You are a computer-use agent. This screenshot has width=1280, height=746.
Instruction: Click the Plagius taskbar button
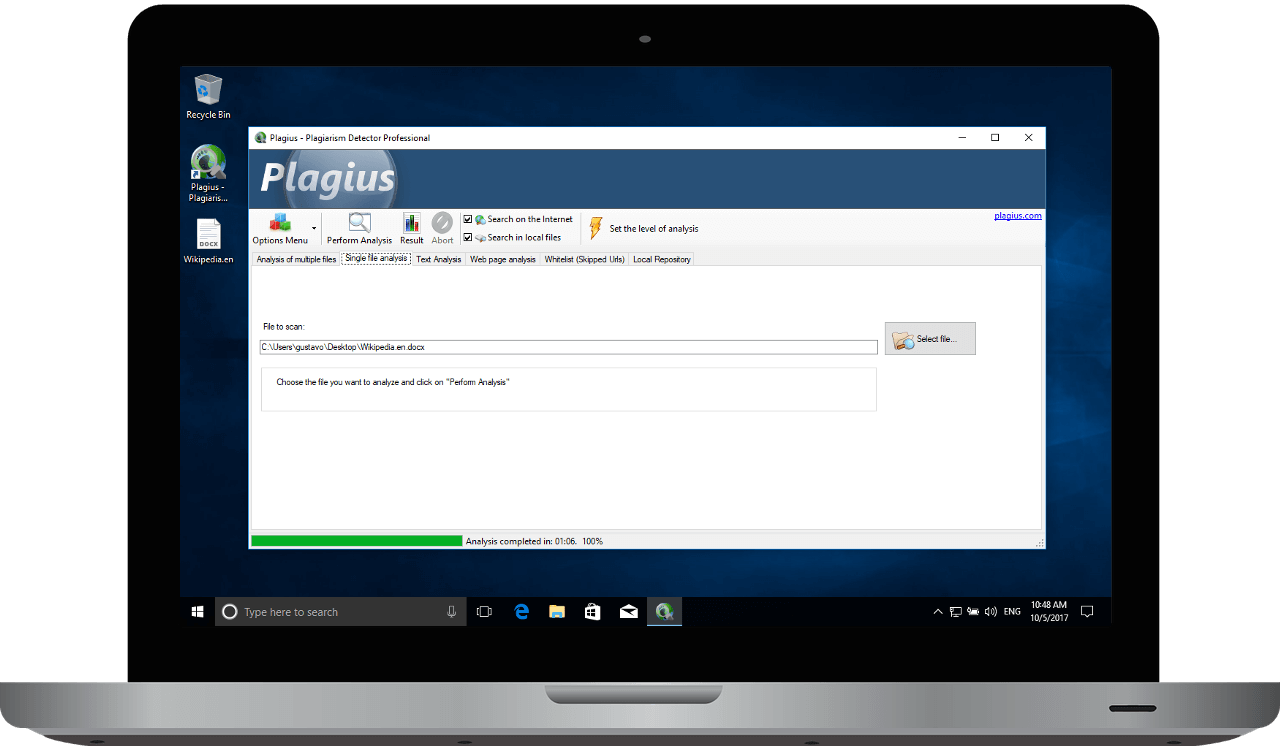pos(665,612)
